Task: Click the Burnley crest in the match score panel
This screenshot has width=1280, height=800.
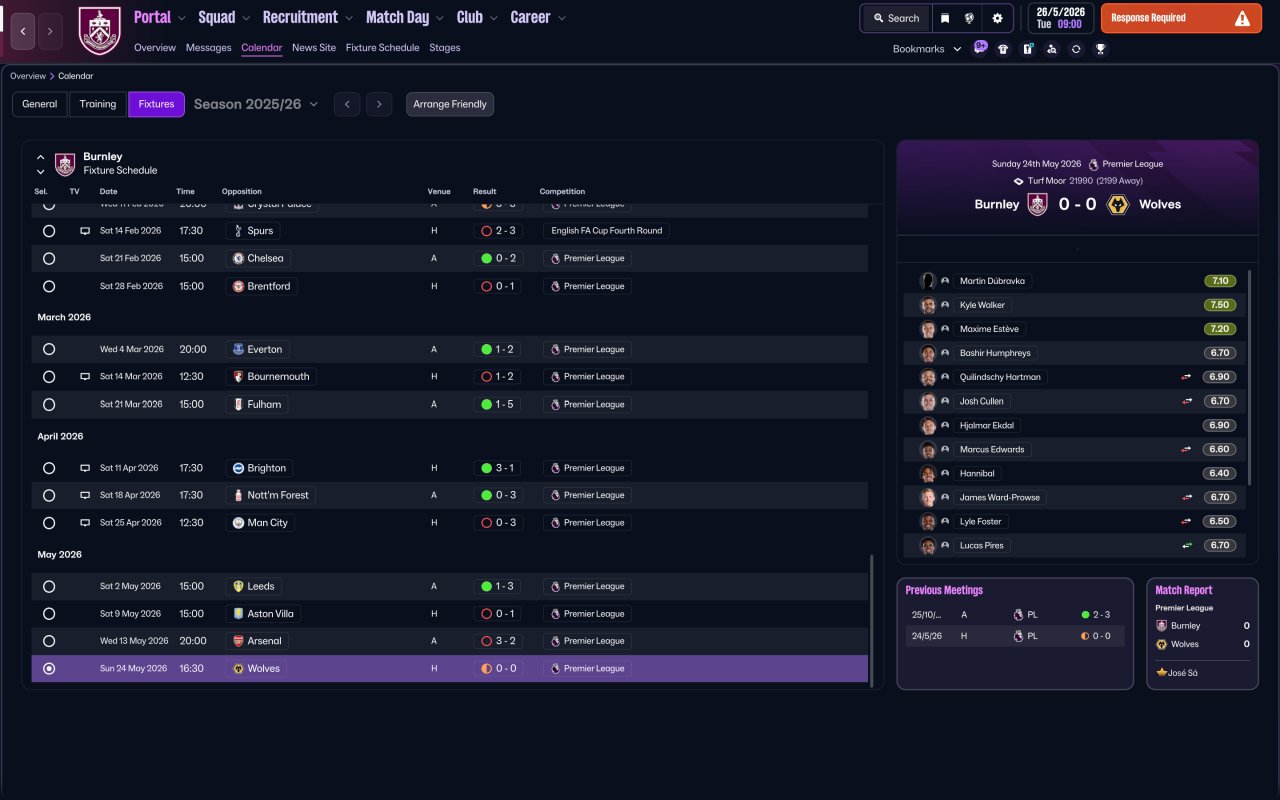Action: tap(1037, 204)
